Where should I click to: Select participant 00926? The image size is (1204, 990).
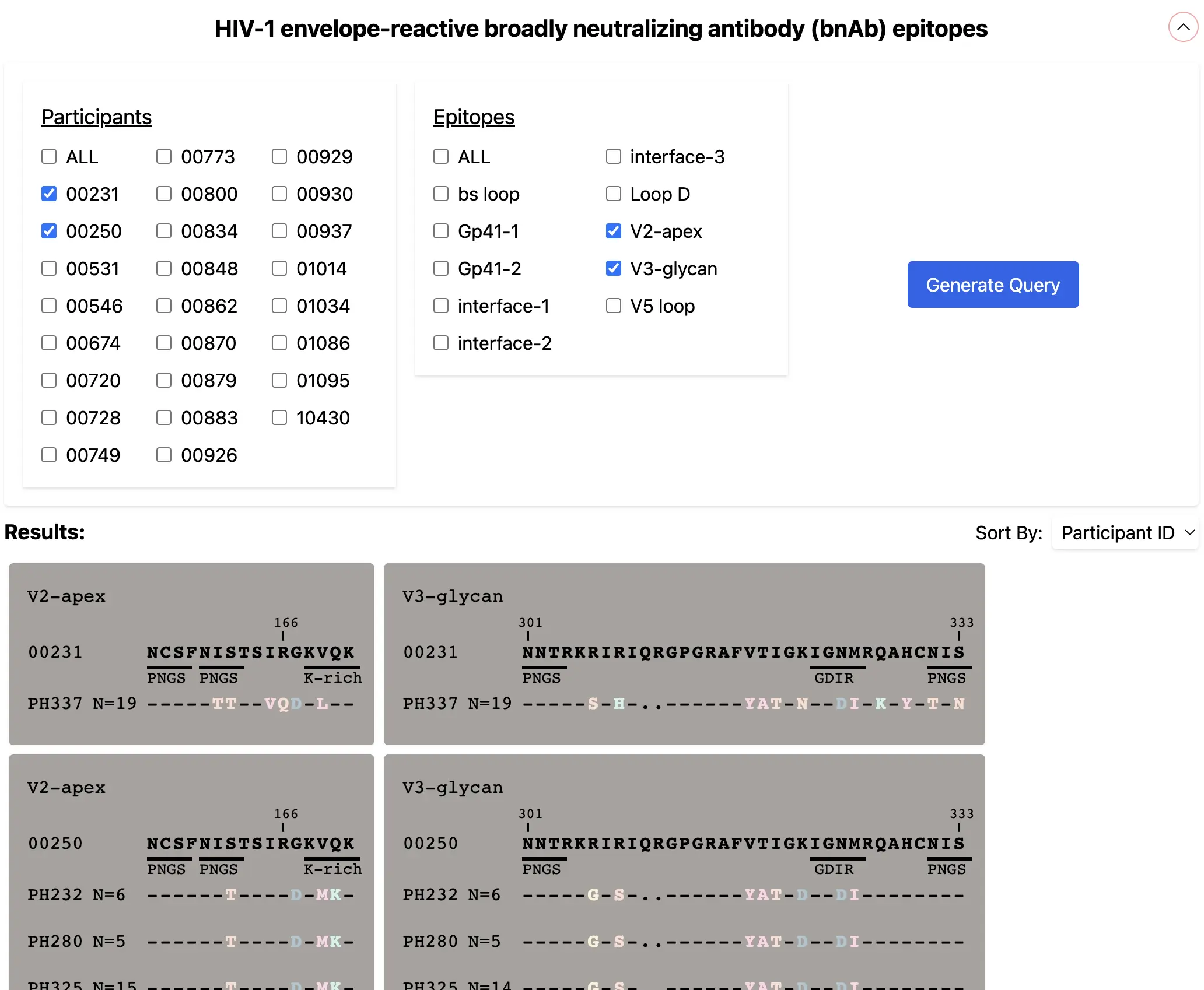[163, 455]
